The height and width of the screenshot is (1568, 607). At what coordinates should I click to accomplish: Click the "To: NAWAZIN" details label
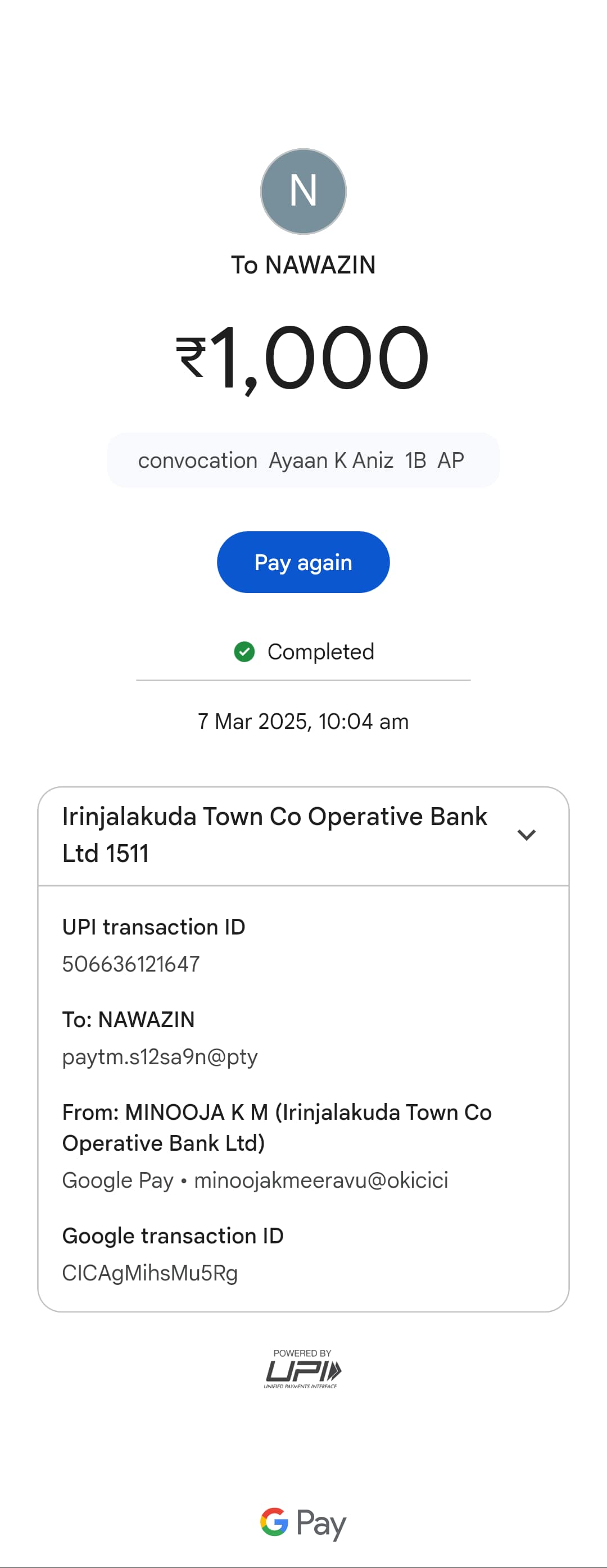(x=129, y=1019)
